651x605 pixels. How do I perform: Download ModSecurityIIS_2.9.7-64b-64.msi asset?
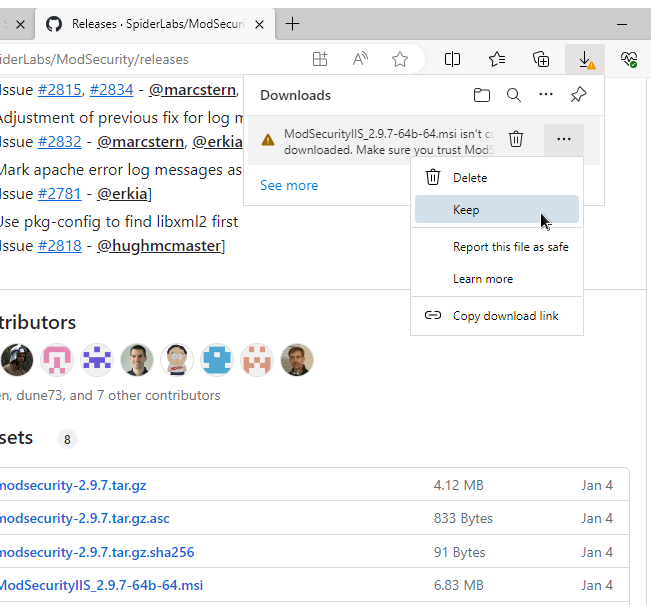pos(101,585)
